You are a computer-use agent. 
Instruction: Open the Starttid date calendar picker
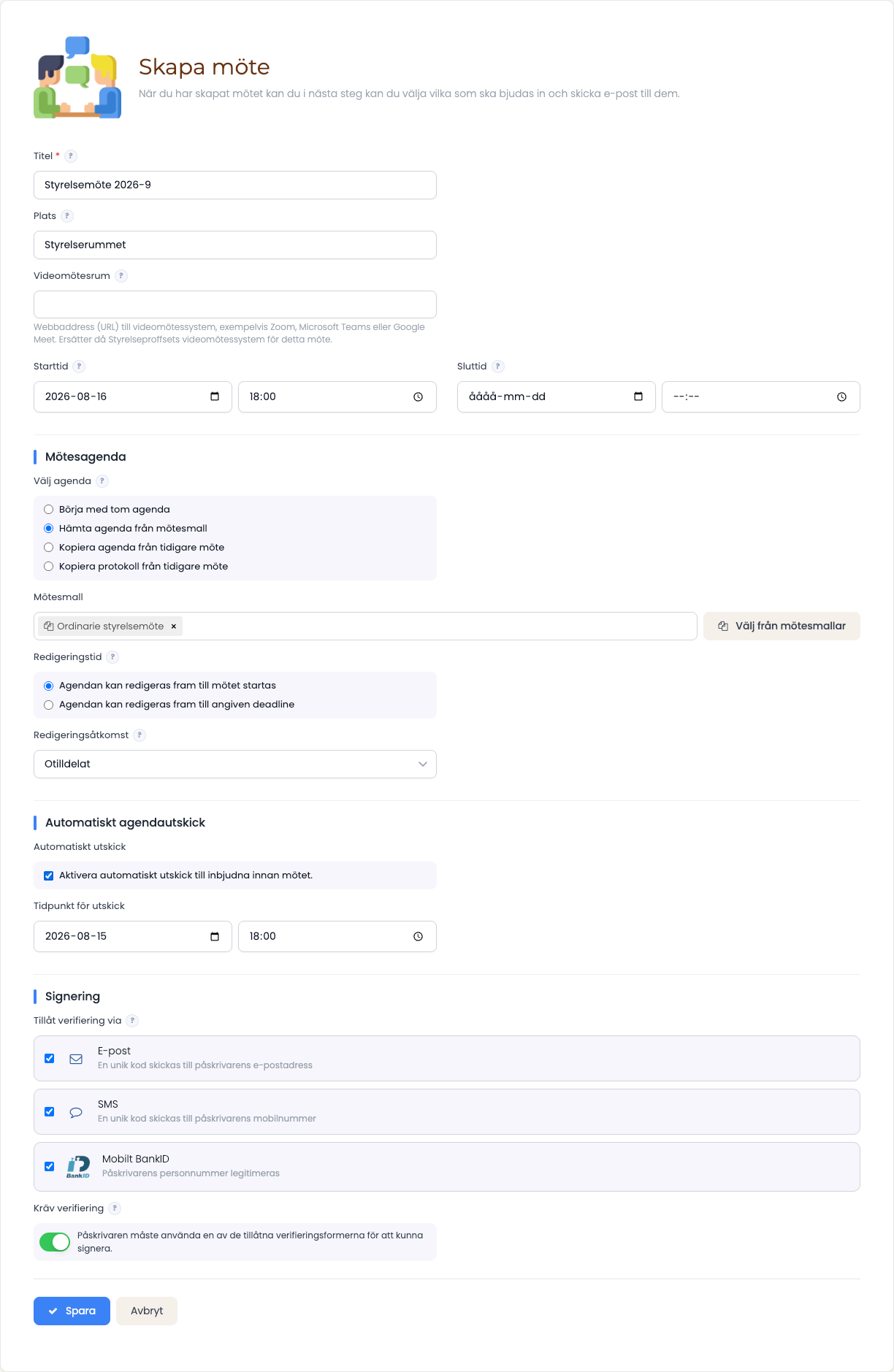215,396
